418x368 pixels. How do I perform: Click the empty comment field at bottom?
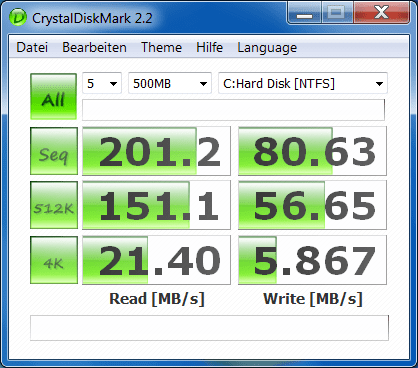pyautogui.click(x=209, y=328)
